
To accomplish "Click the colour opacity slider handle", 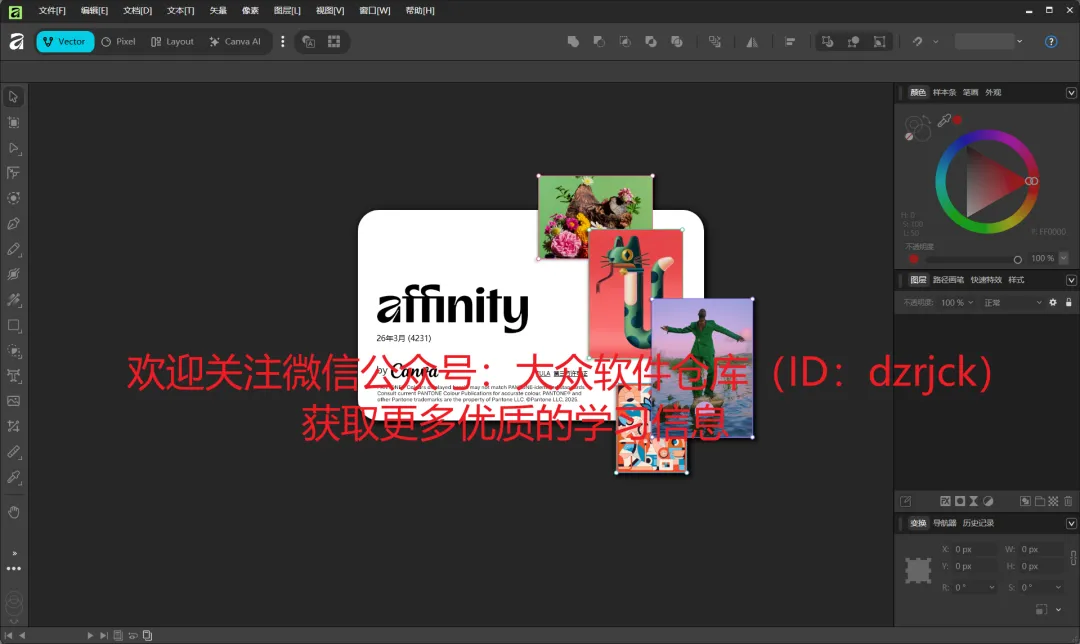I will [1017, 260].
